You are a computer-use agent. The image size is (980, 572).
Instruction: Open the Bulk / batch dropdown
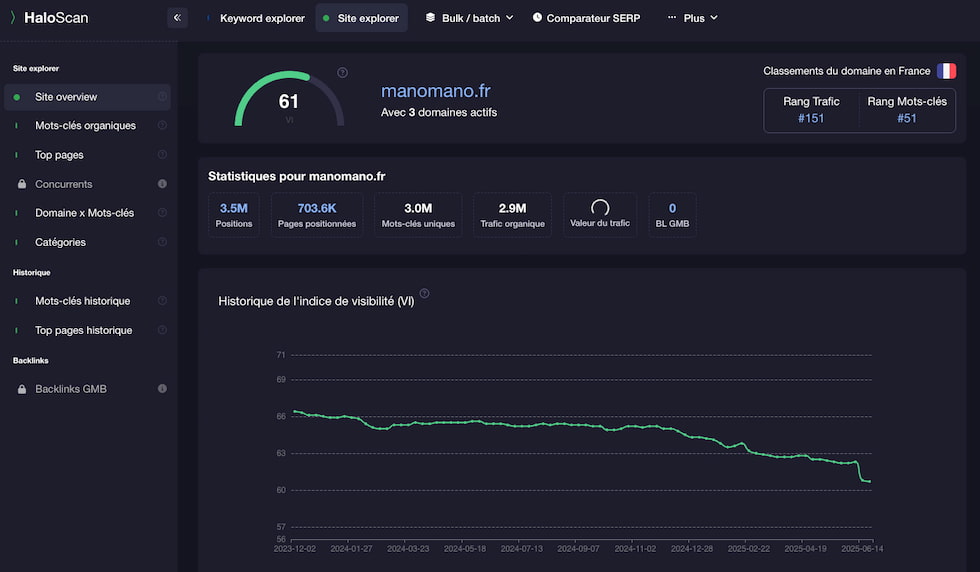click(x=470, y=18)
